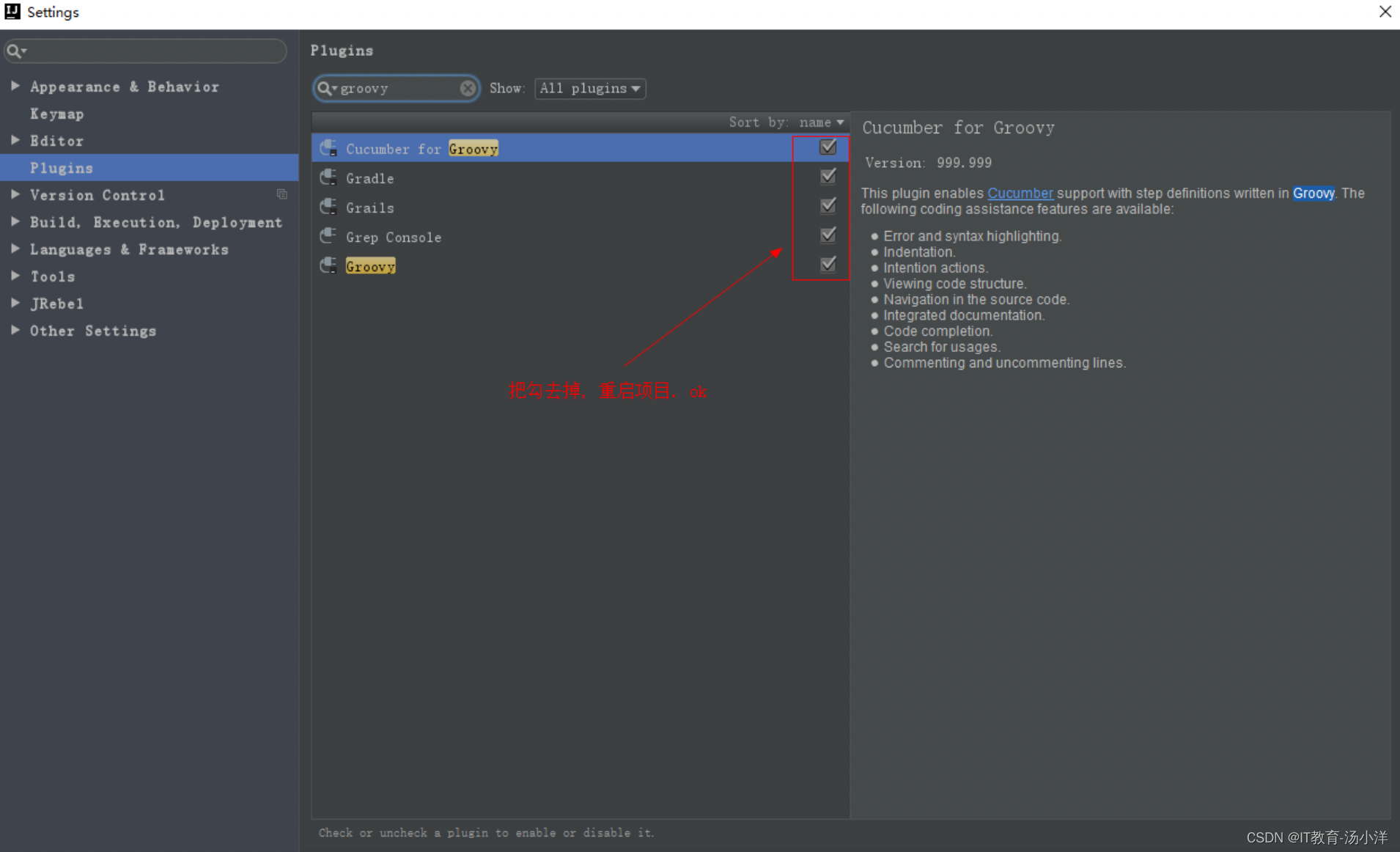1400x852 pixels.
Task: Open the Show All plugins dropdown
Action: click(x=590, y=89)
